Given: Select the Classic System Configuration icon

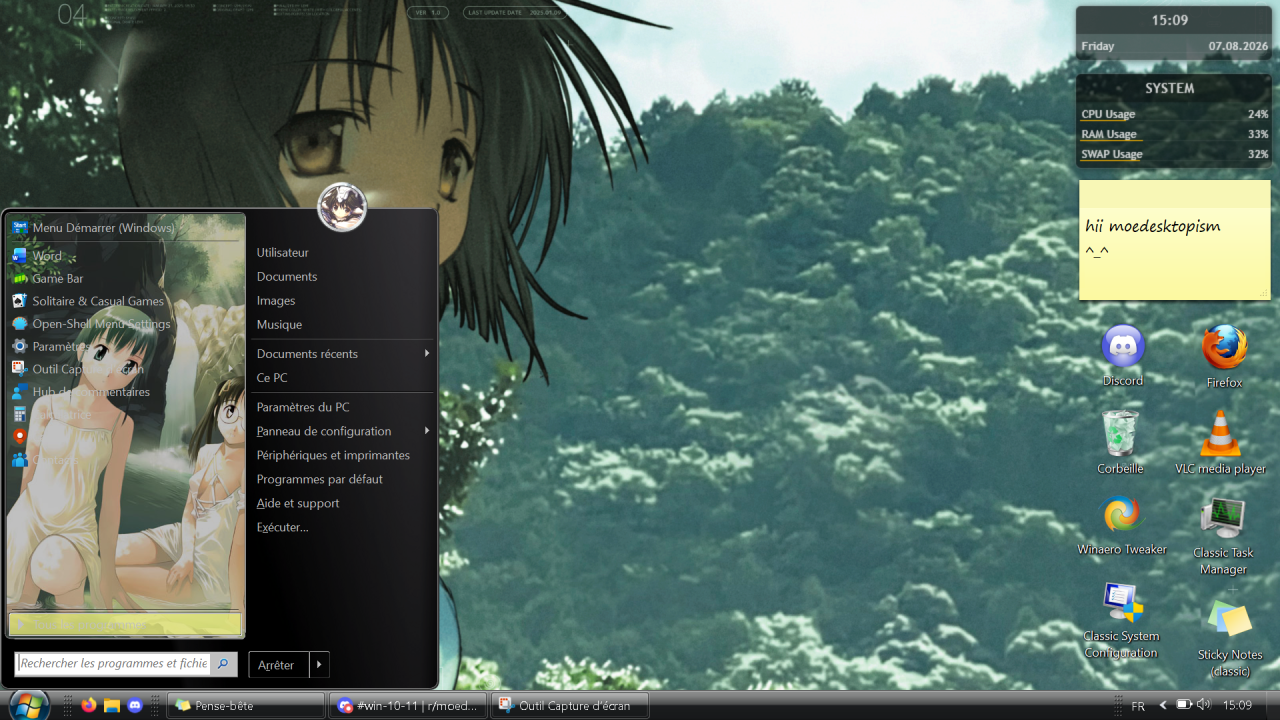Looking at the screenshot, I should [1121, 621].
